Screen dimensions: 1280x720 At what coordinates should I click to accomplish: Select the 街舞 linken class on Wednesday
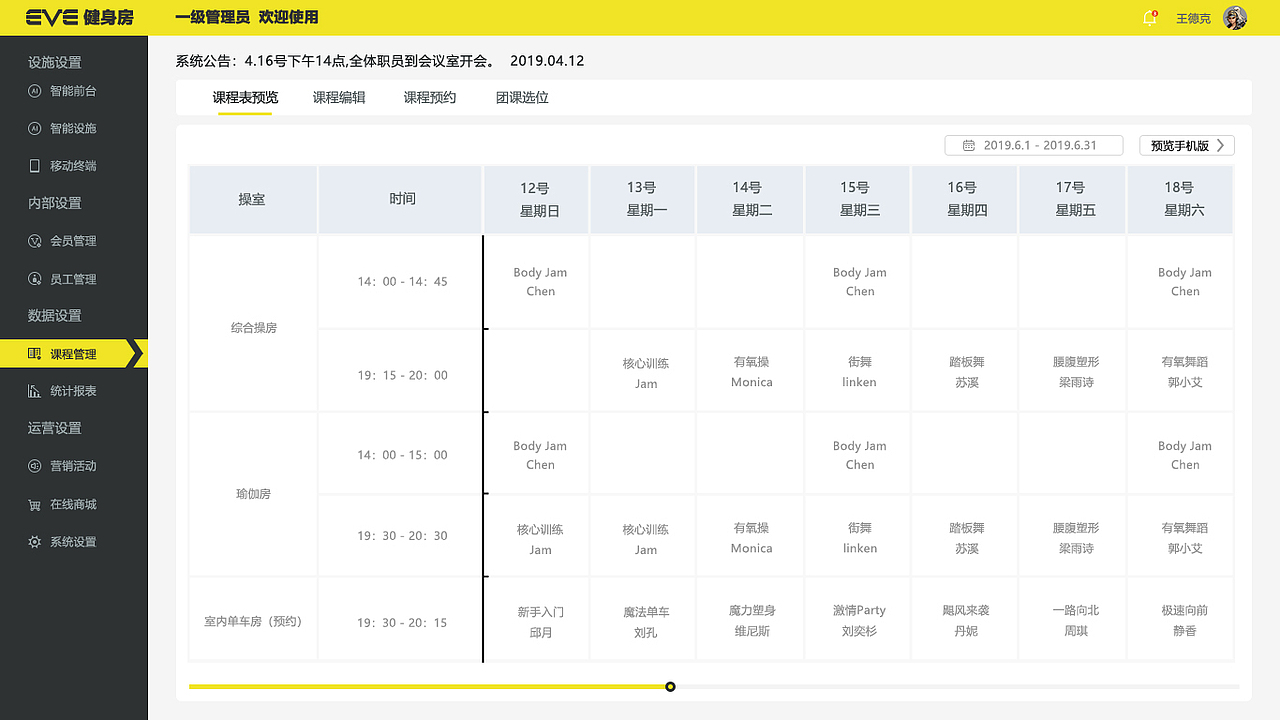point(860,371)
